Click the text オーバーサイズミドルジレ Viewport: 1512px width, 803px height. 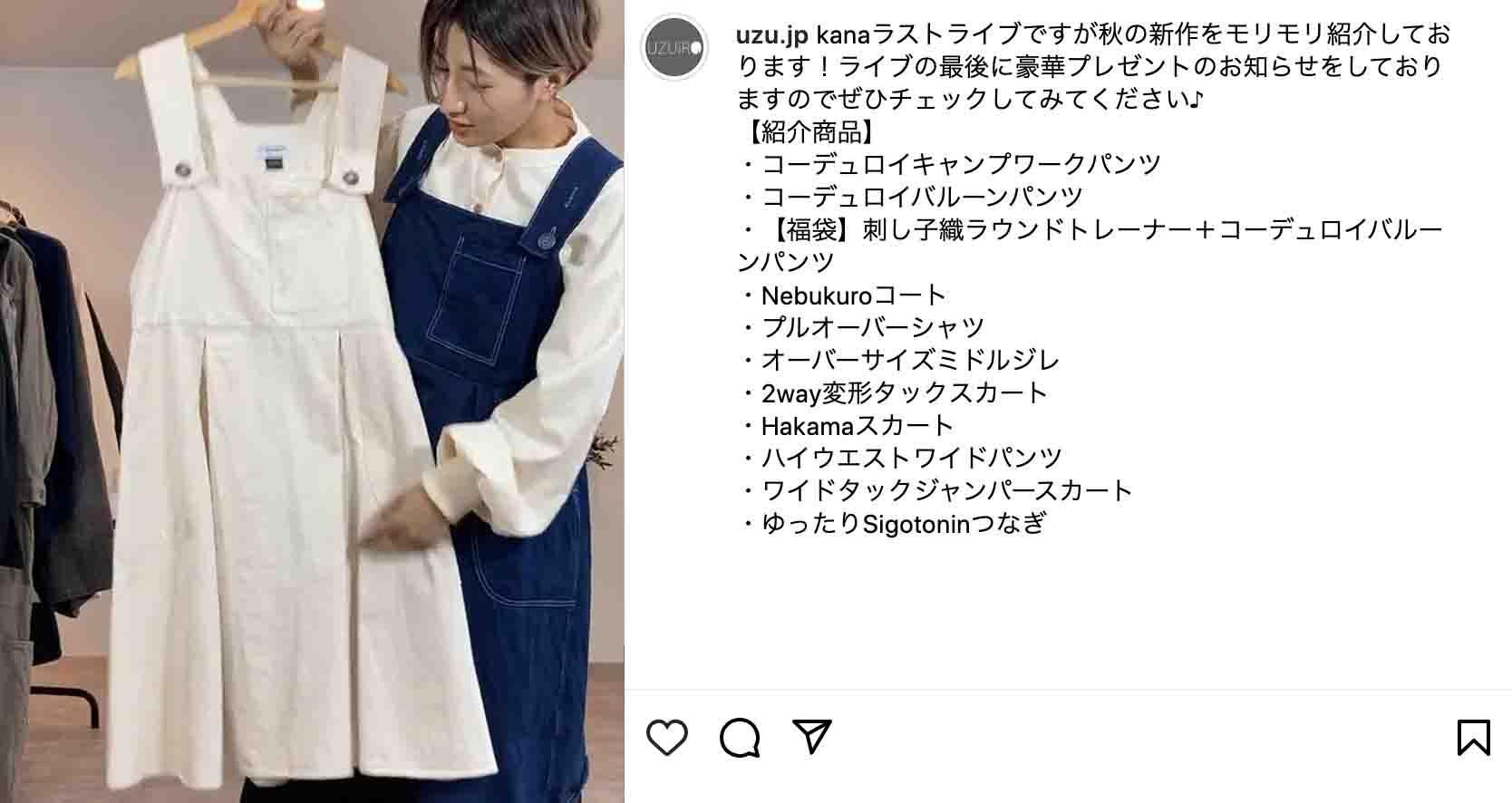point(910,360)
